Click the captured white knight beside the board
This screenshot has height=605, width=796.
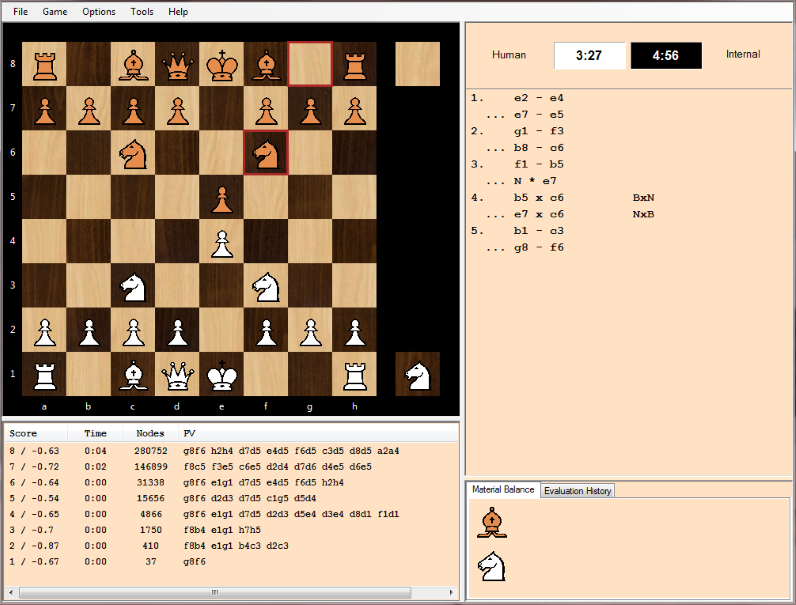417,374
